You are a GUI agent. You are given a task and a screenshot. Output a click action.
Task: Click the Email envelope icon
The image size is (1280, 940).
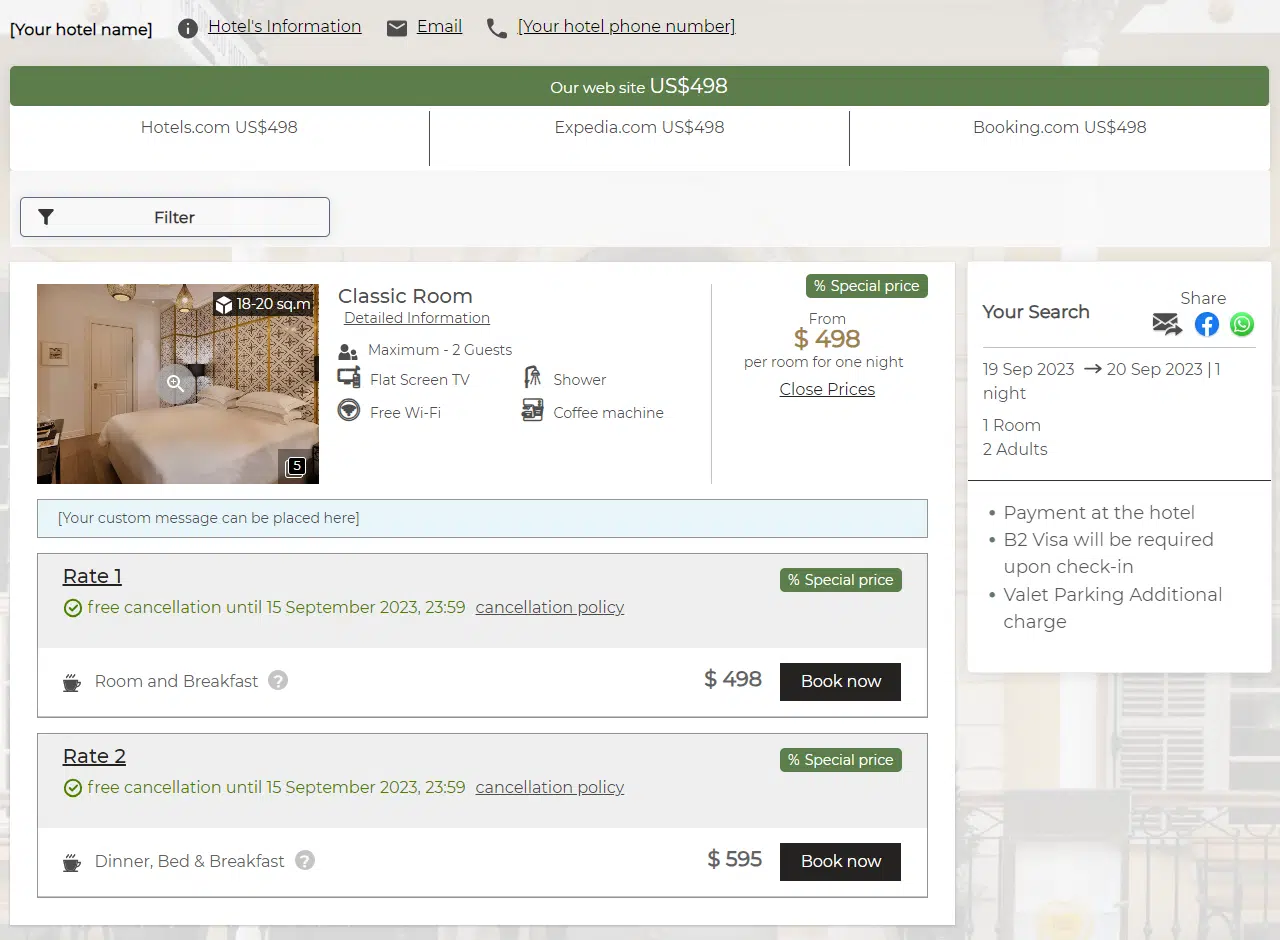click(x=397, y=28)
